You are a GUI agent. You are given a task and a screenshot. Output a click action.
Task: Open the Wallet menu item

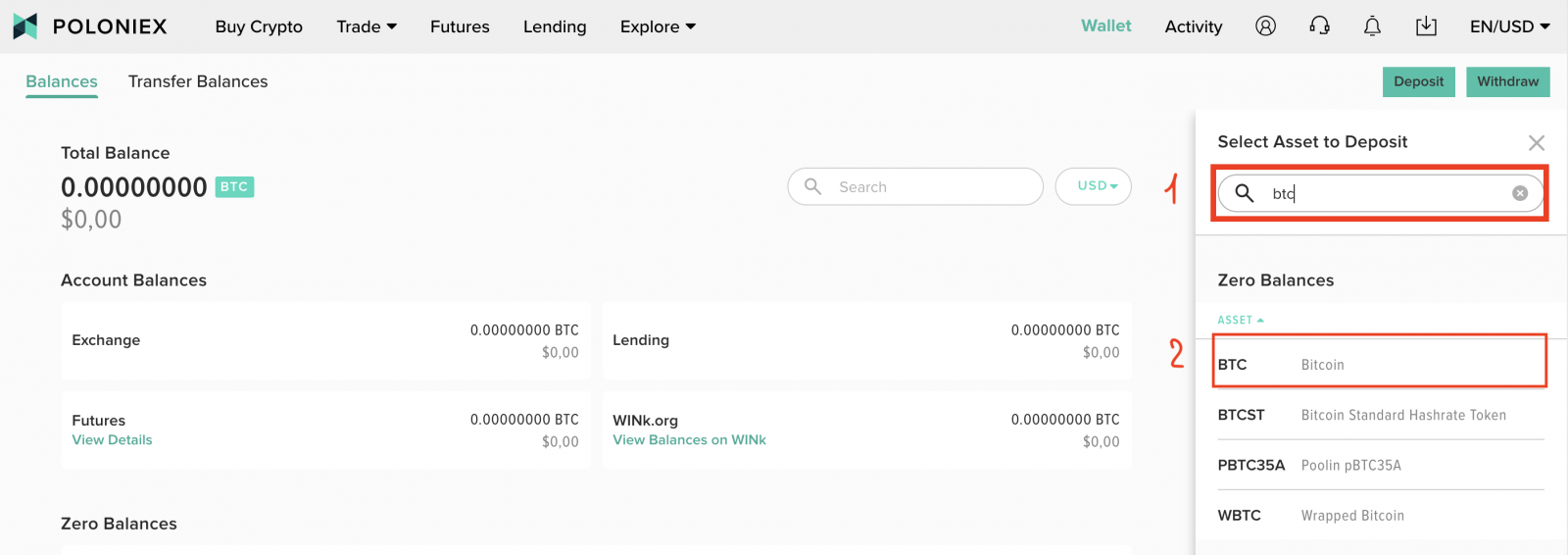click(1105, 26)
